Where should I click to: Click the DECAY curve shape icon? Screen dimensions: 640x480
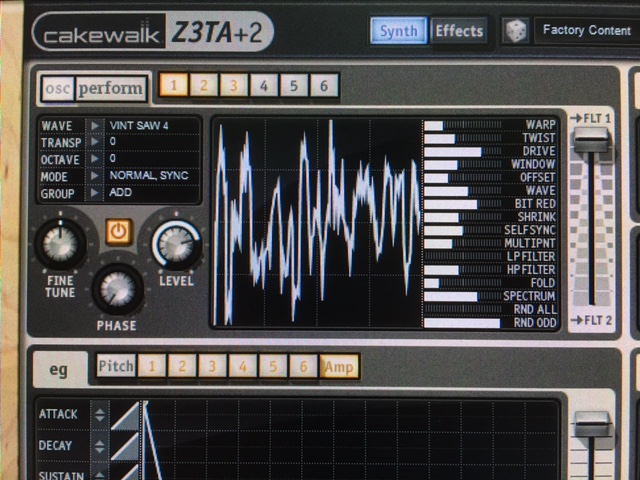[125, 447]
